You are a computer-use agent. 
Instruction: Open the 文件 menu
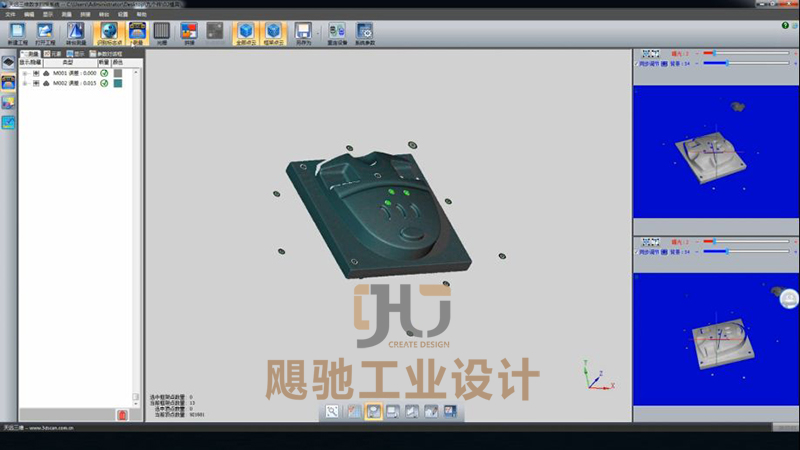[10, 14]
